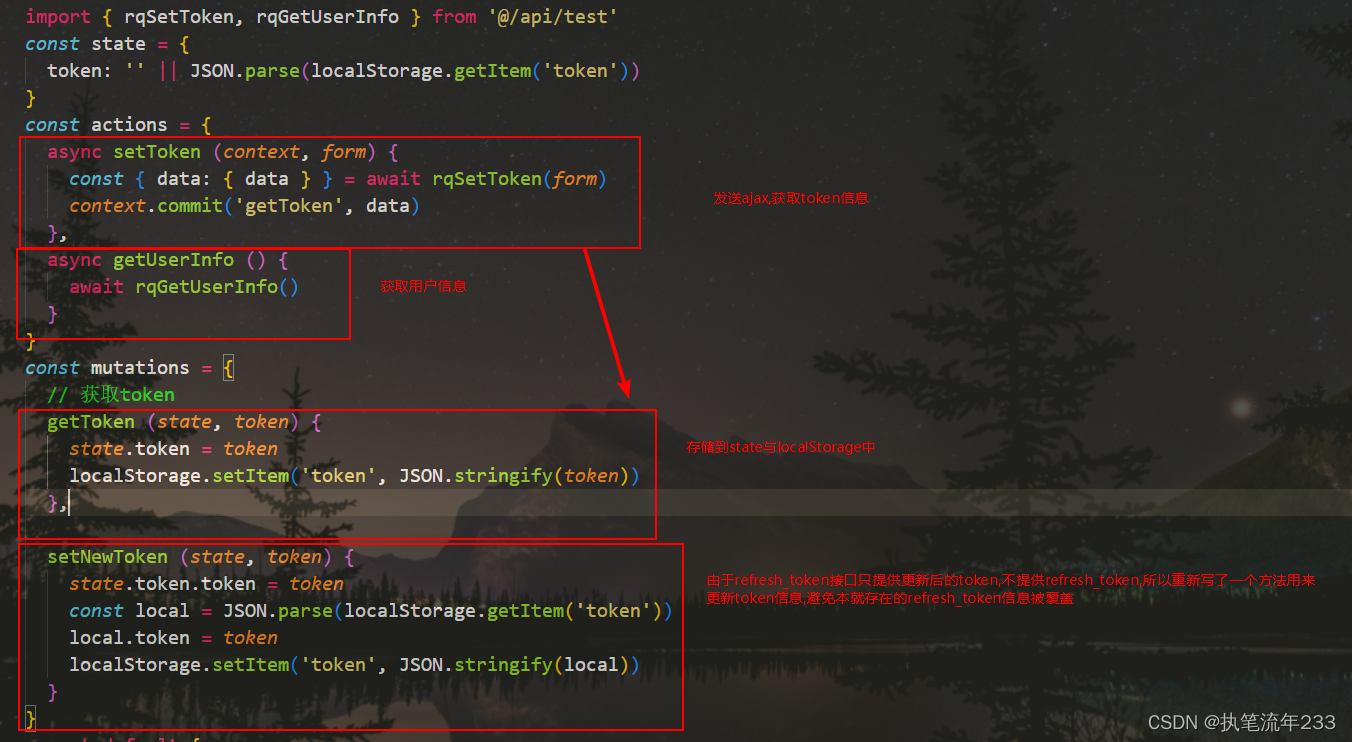Click the 'await rqSetToken(form)' call
This screenshot has height=742, width=1352.
[x=487, y=179]
